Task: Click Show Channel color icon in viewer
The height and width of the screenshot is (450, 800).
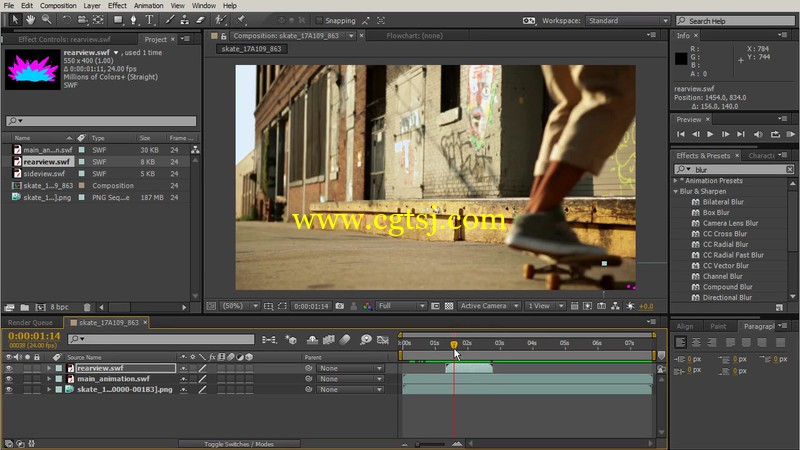Action: coord(367,306)
